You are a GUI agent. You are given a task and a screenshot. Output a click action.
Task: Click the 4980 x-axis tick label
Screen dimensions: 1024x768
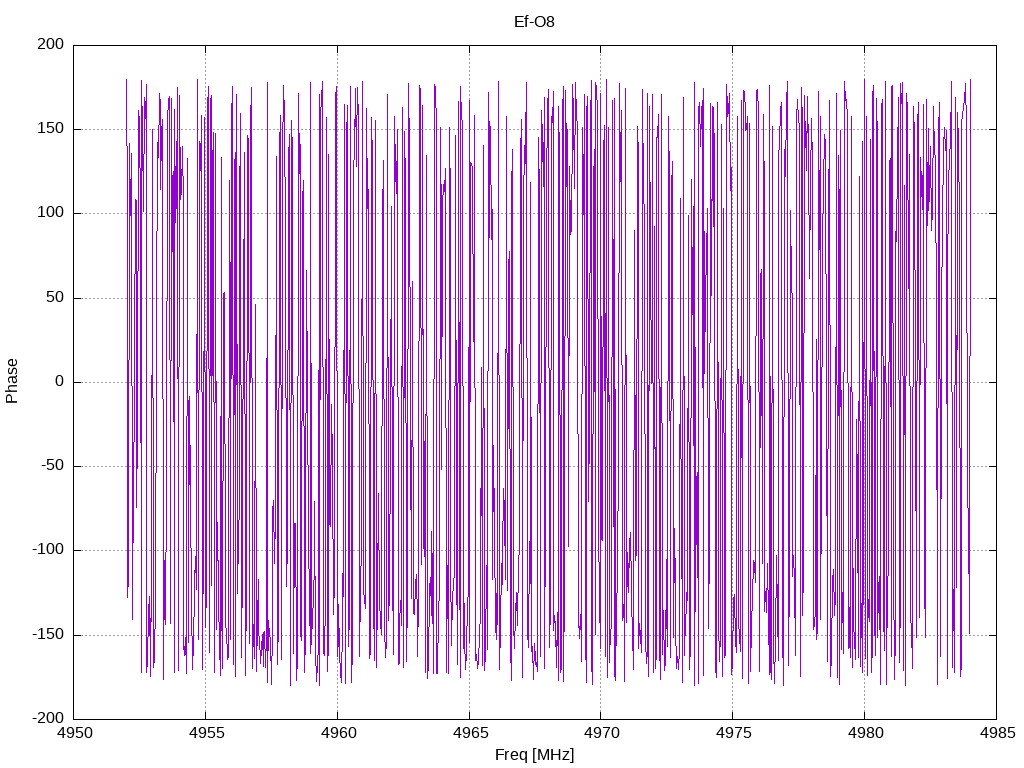[x=865, y=733]
